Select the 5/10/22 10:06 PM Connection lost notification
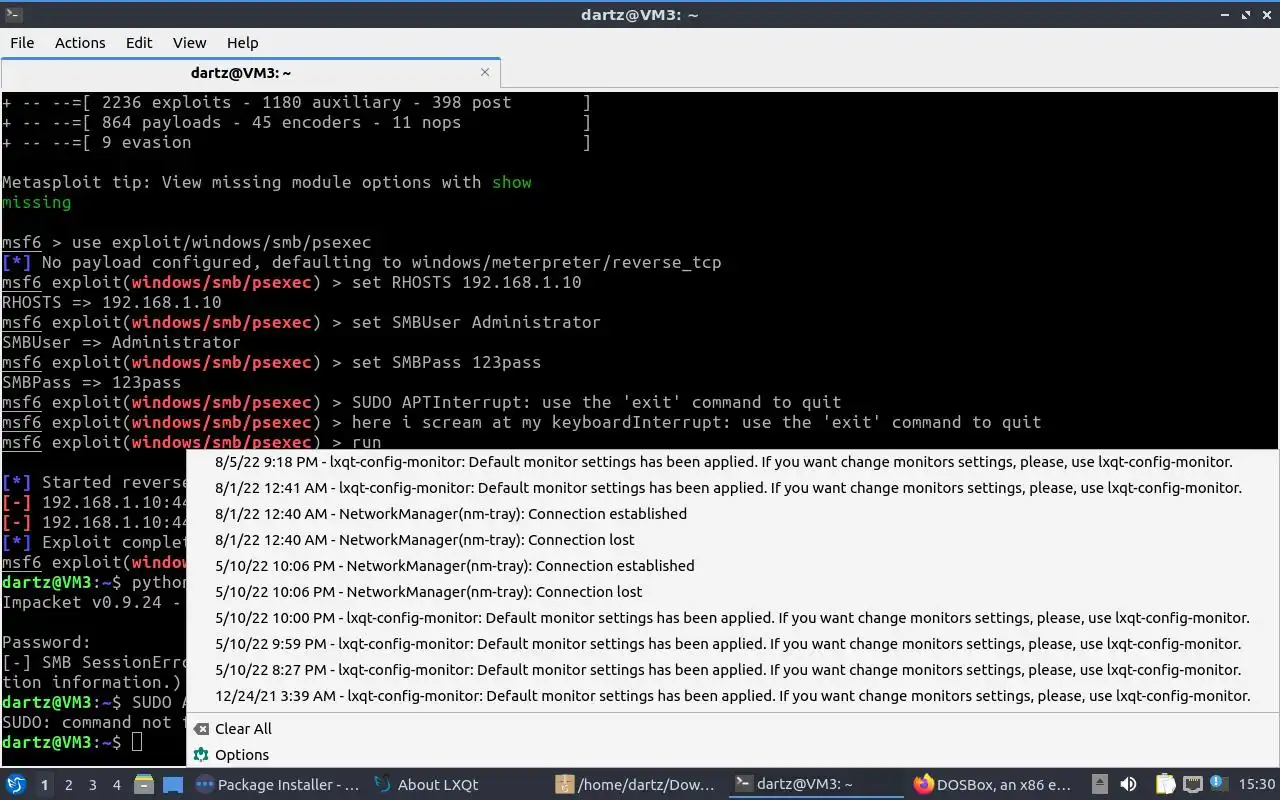This screenshot has height=800, width=1280. [733, 592]
